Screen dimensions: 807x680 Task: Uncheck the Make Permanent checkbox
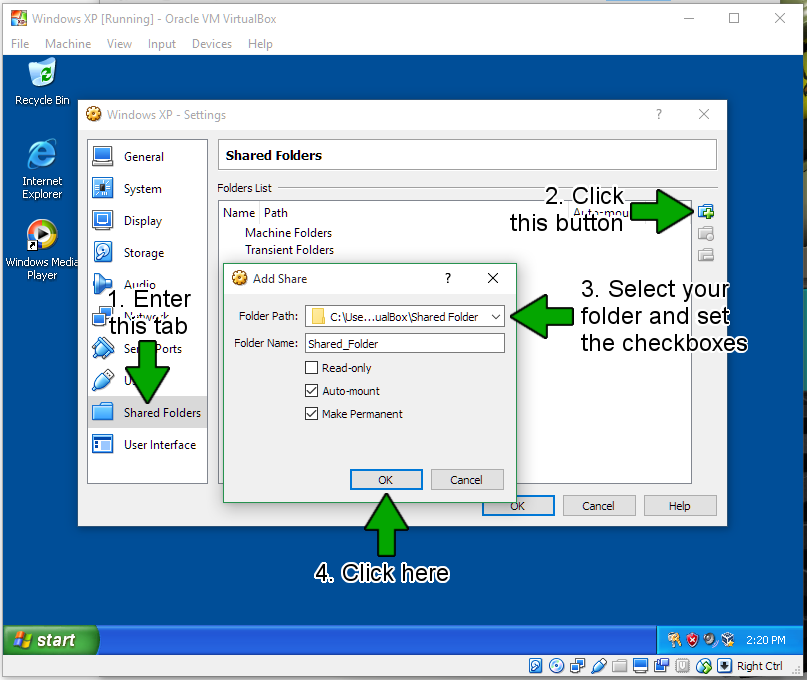[311, 413]
